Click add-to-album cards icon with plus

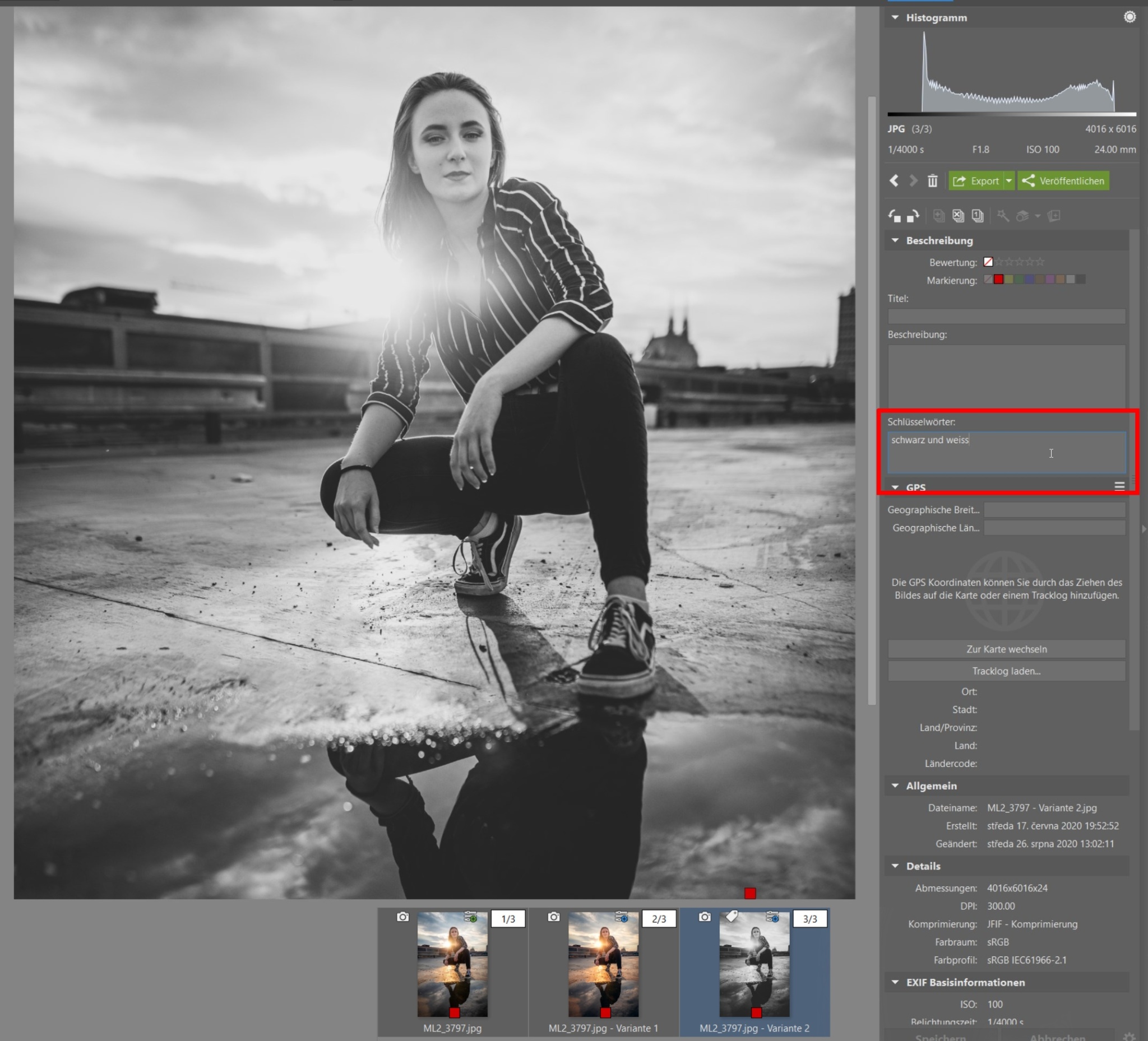tap(1054, 216)
